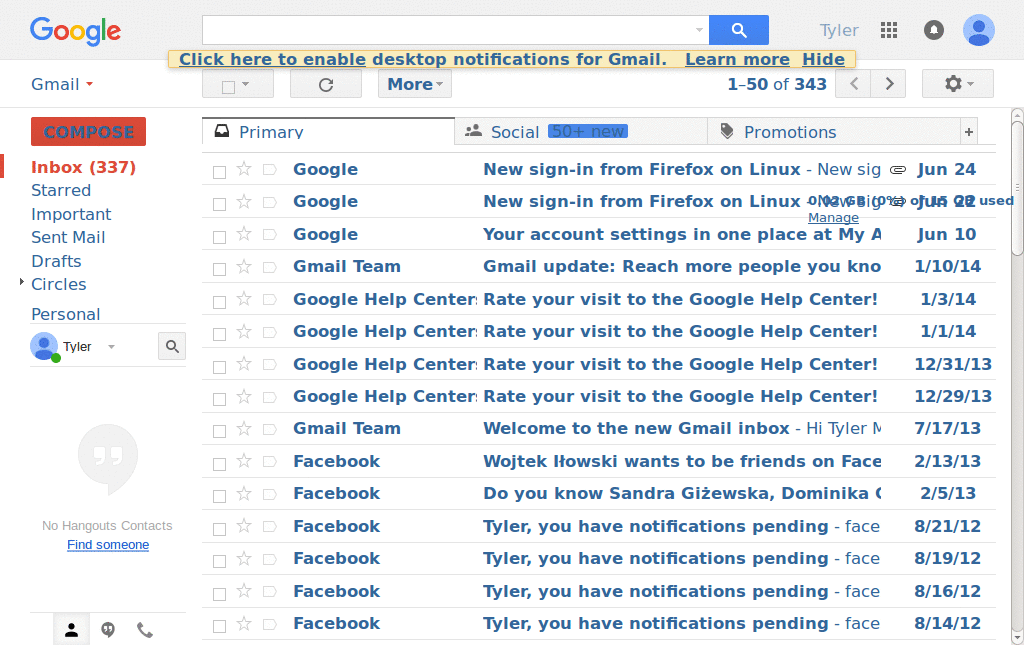The height and width of the screenshot is (645, 1024).
Task: Check the 12/29/13 Help Center email
Action: coord(219,399)
